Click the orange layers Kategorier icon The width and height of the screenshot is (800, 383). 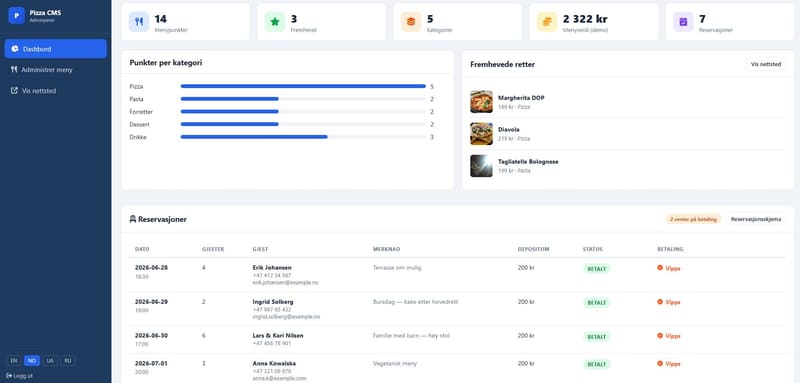411,22
